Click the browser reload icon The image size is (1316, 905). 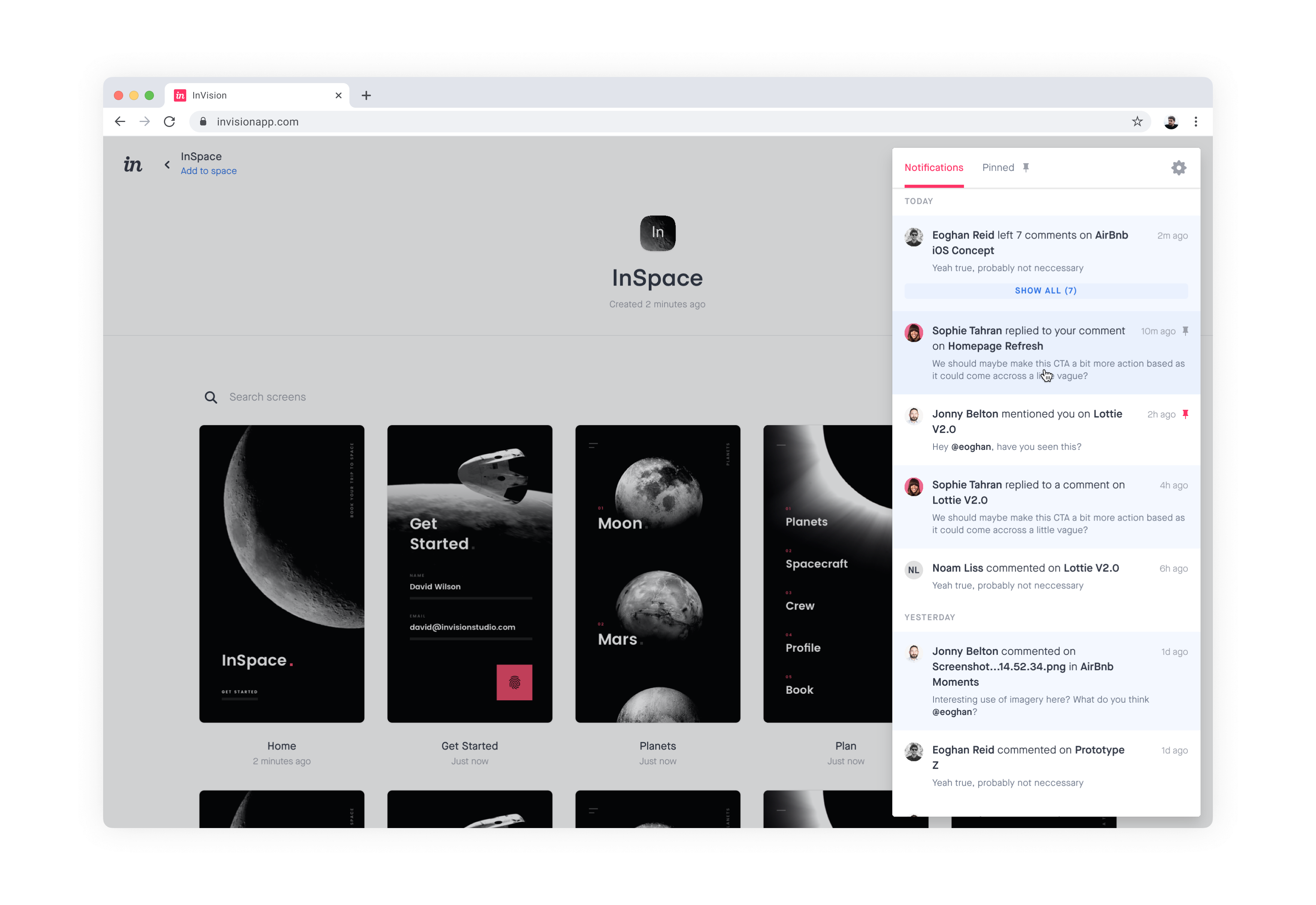tap(170, 121)
